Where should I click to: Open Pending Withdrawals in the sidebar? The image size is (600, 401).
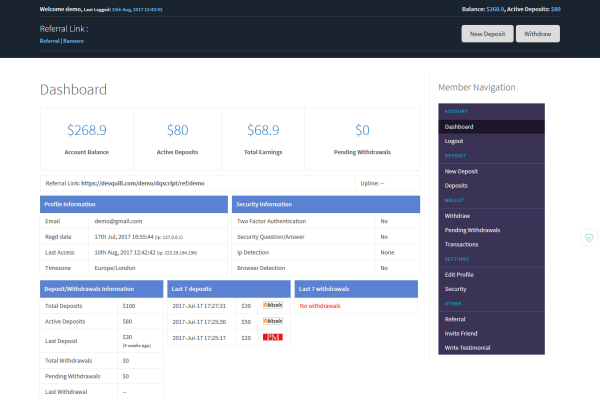point(472,229)
